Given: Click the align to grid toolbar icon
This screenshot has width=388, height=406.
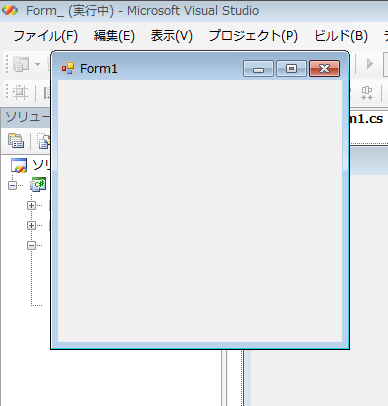Looking at the screenshot, I should (x=20, y=92).
